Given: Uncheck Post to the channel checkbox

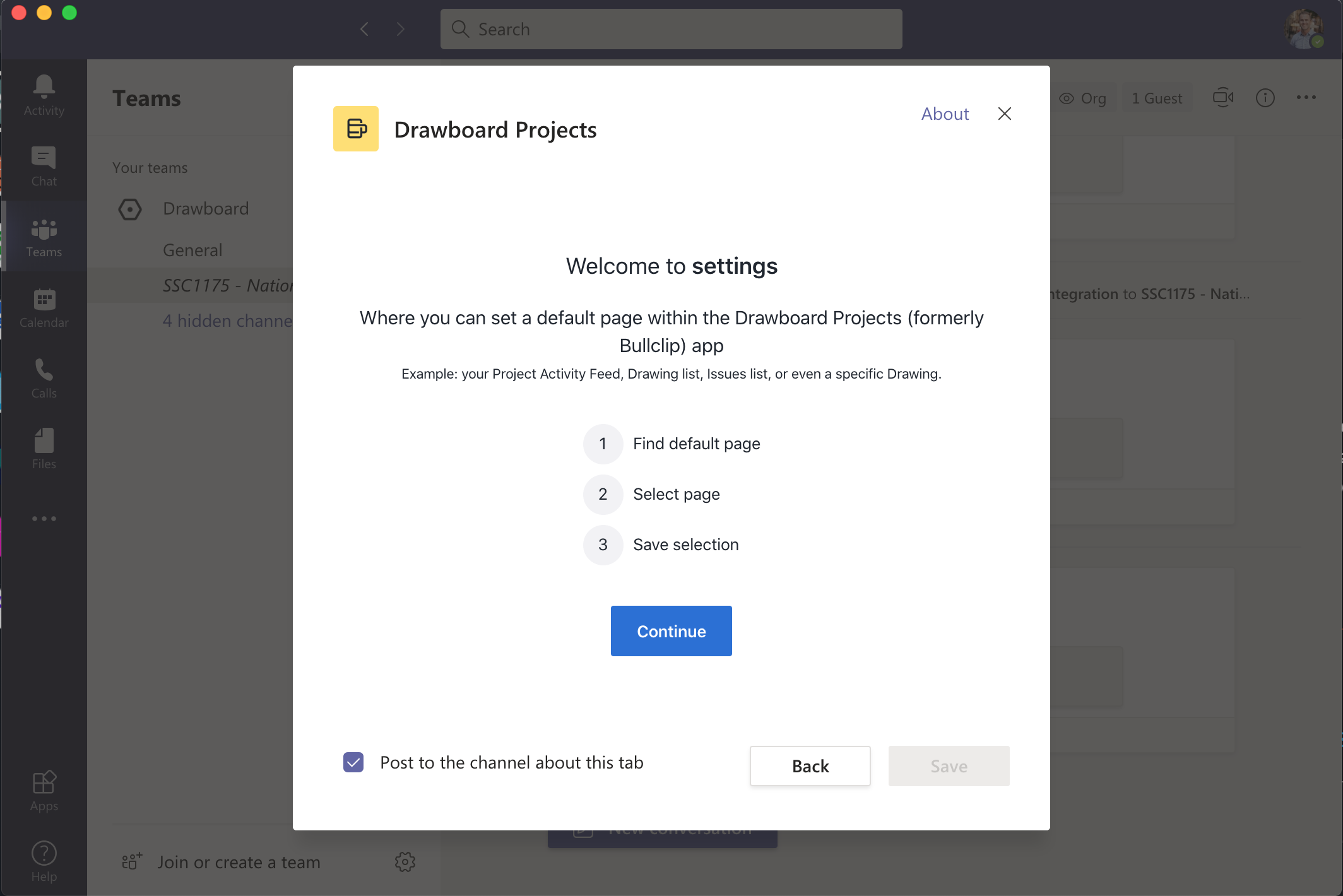Looking at the screenshot, I should tap(353, 762).
